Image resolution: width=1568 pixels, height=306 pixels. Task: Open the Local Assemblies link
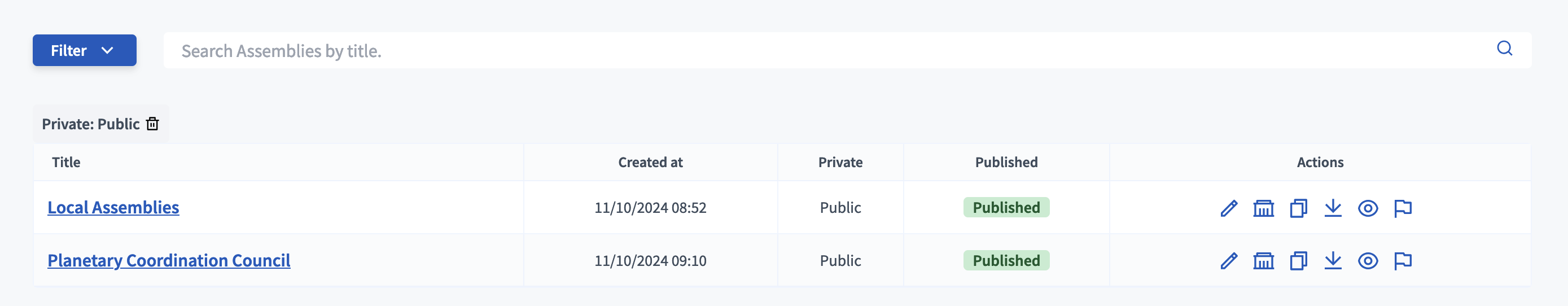tap(113, 207)
